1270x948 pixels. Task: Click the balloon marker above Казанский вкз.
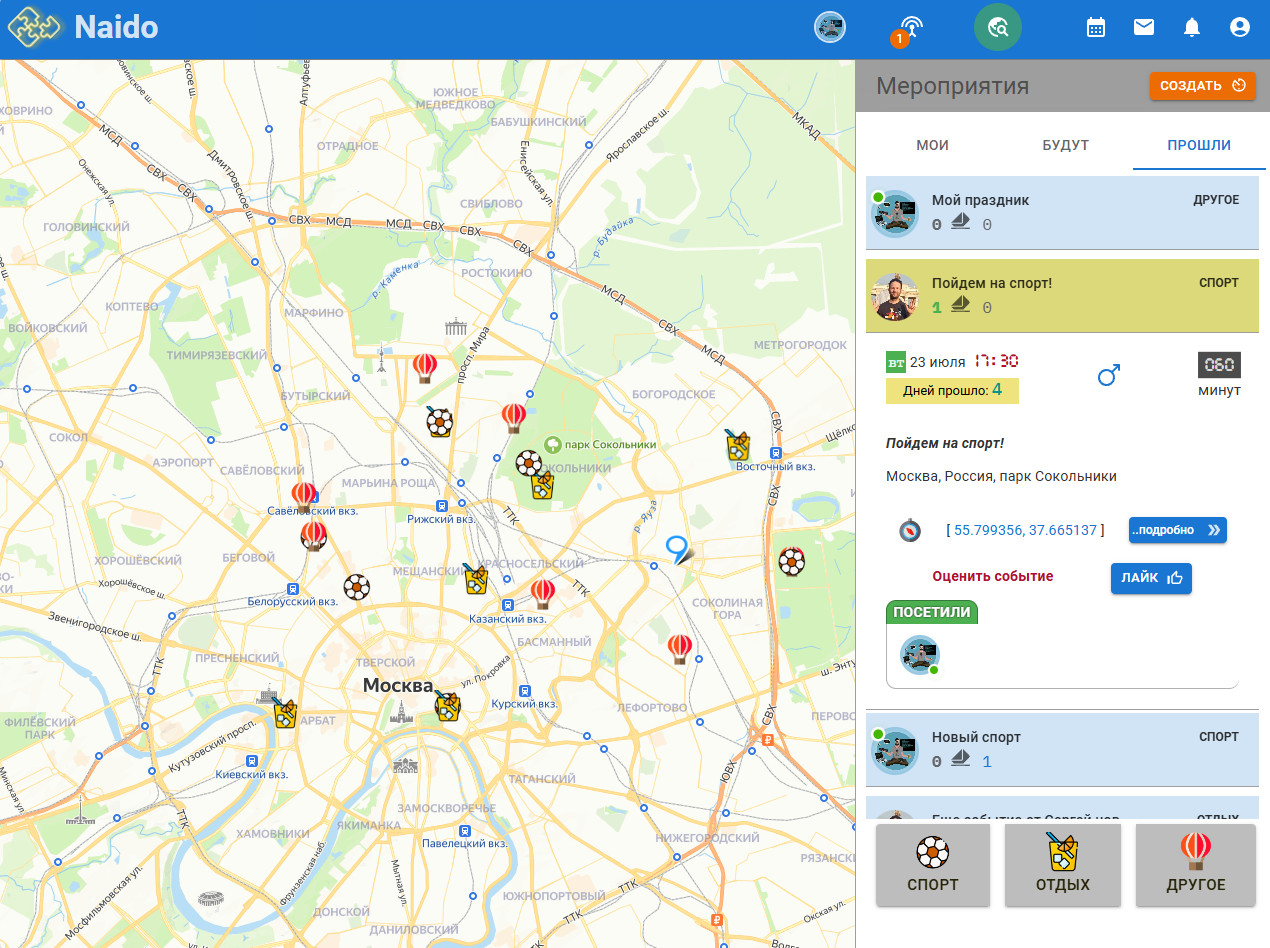coord(543,593)
